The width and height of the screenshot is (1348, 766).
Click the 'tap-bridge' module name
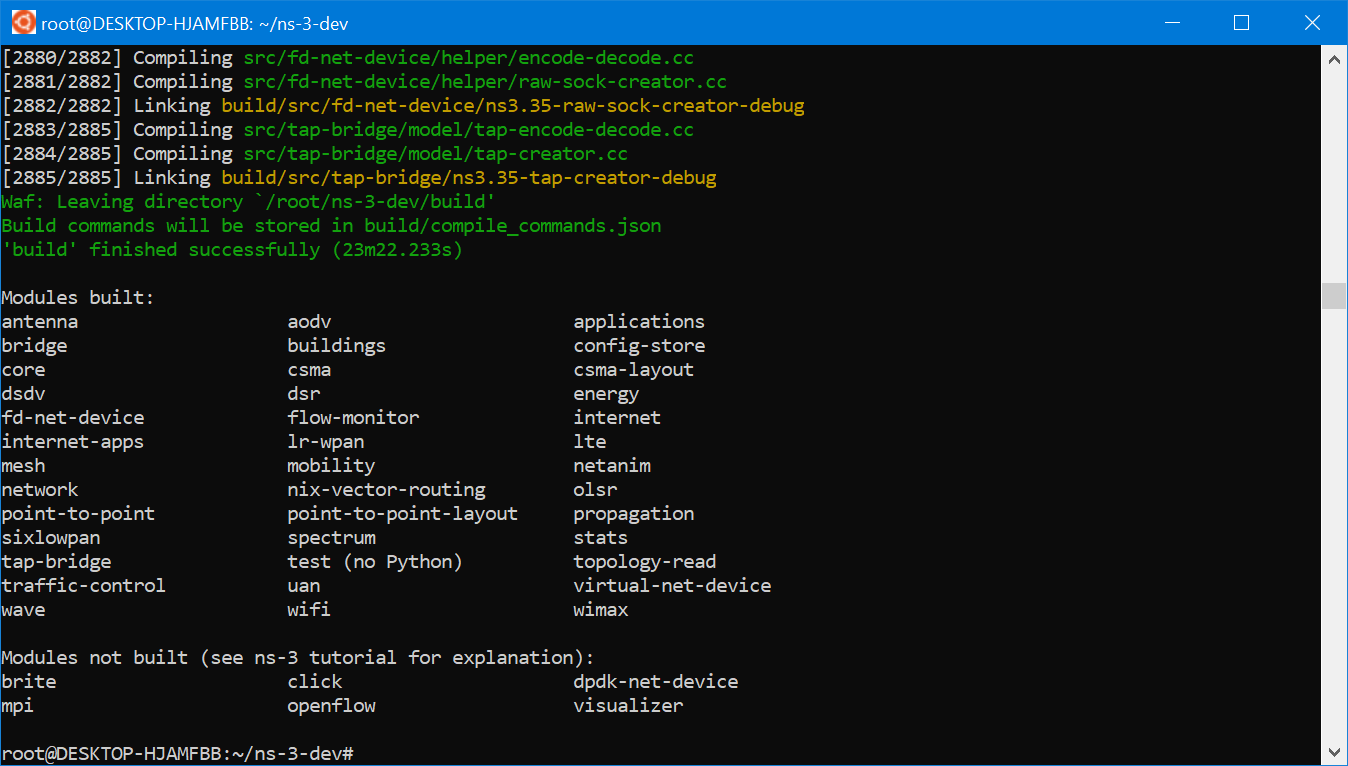(x=57, y=562)
